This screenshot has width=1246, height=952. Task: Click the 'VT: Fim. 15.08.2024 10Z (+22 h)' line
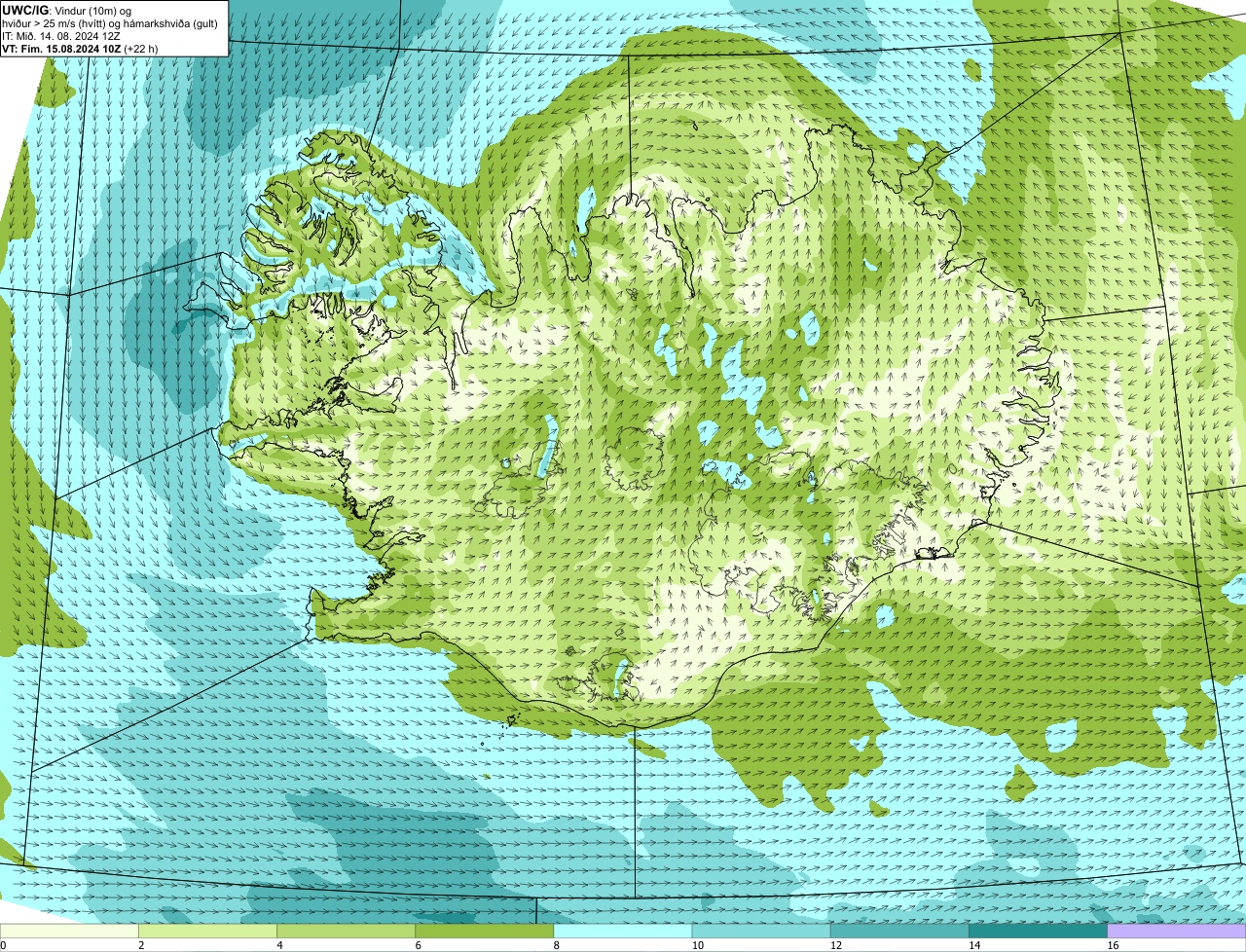point(80,48)
